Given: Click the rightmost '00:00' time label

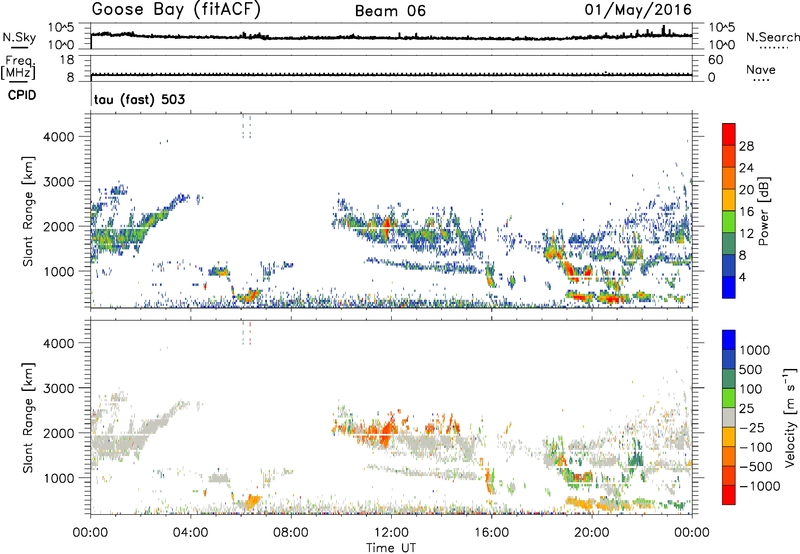Looking at the screenshot, I should click(692, 533).
